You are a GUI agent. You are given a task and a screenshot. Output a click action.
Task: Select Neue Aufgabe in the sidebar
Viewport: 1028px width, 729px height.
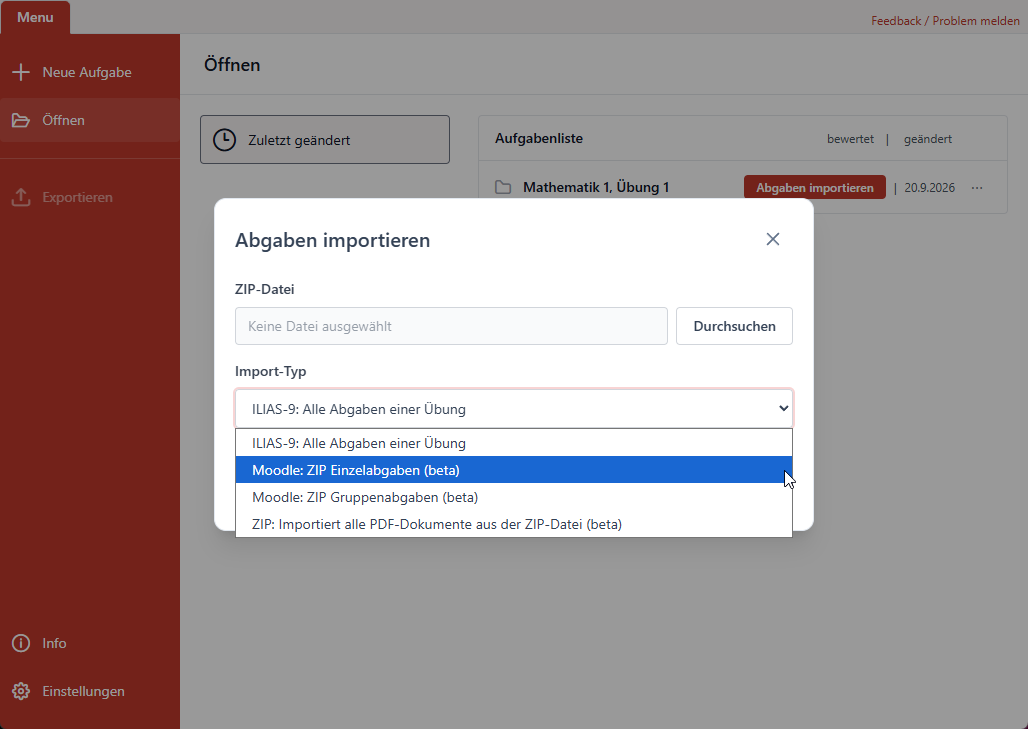click(x=90, y=72)
